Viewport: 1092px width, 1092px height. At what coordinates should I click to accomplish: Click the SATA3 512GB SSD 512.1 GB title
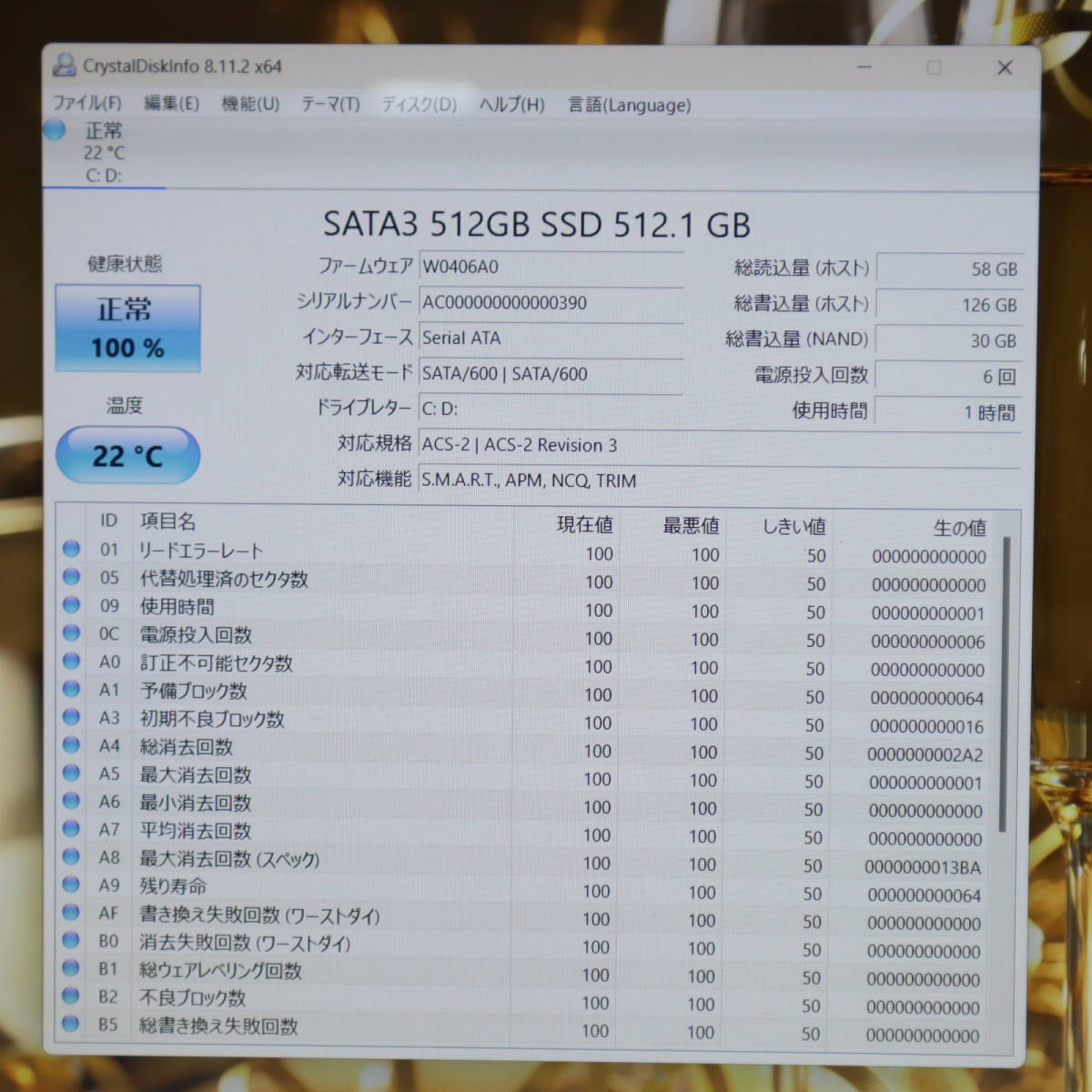tap(537, 224)
